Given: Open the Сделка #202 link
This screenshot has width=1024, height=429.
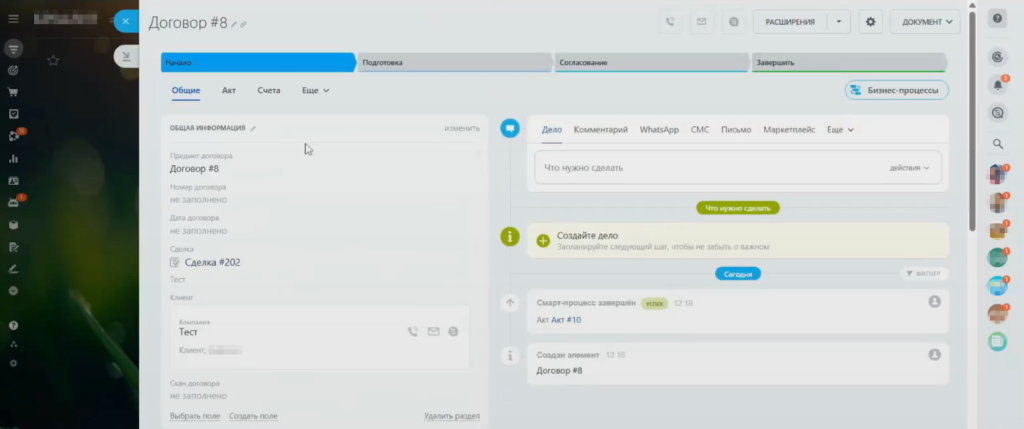Looking at the screenshot, I should (x=212, y=262).
